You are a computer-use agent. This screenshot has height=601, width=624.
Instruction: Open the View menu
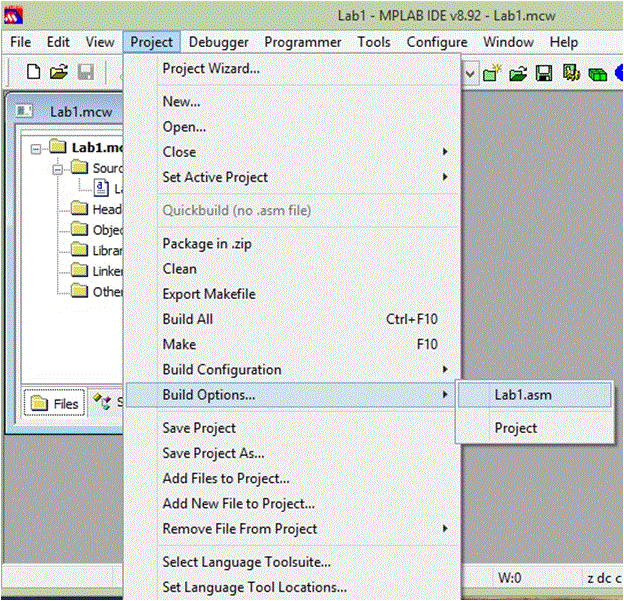100,42
